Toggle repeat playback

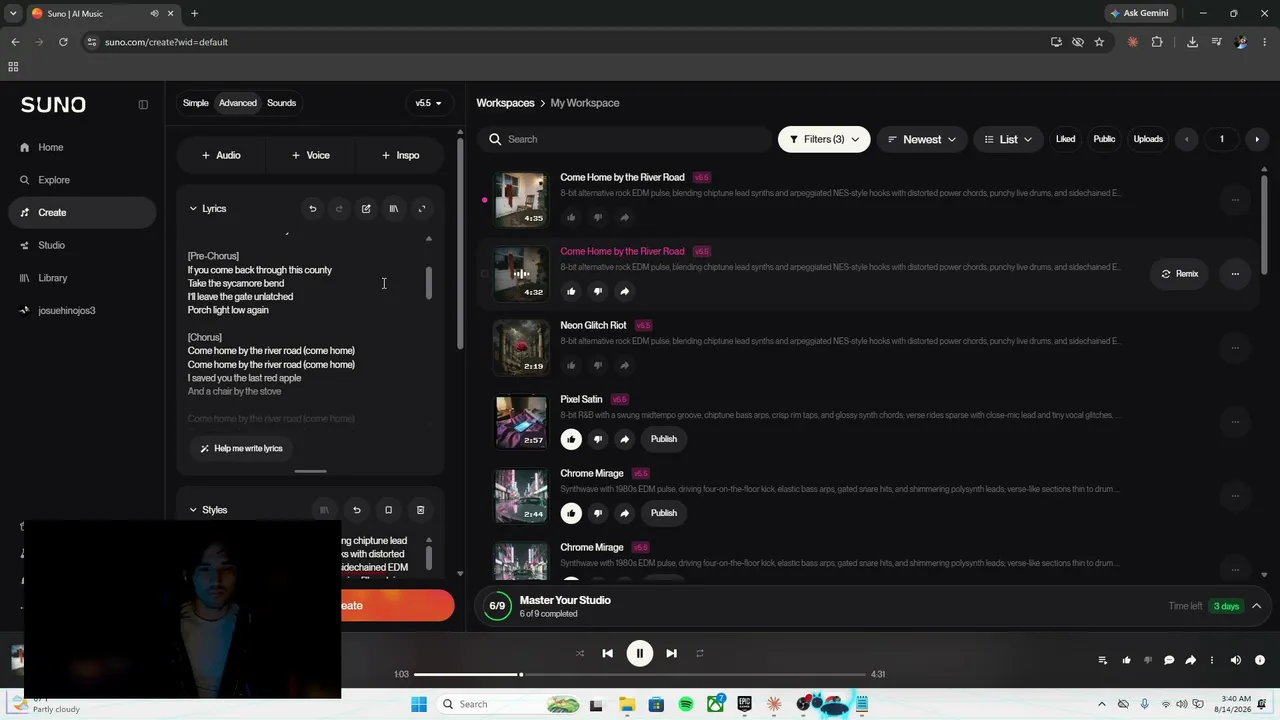click(700, 653)
